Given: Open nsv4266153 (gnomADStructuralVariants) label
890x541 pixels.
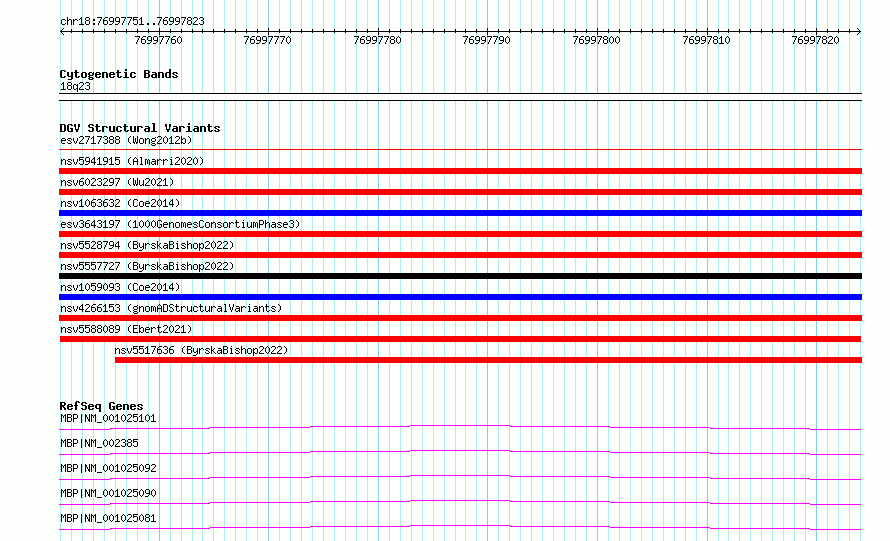Looking at the screenshot, I should click(171, 308).
